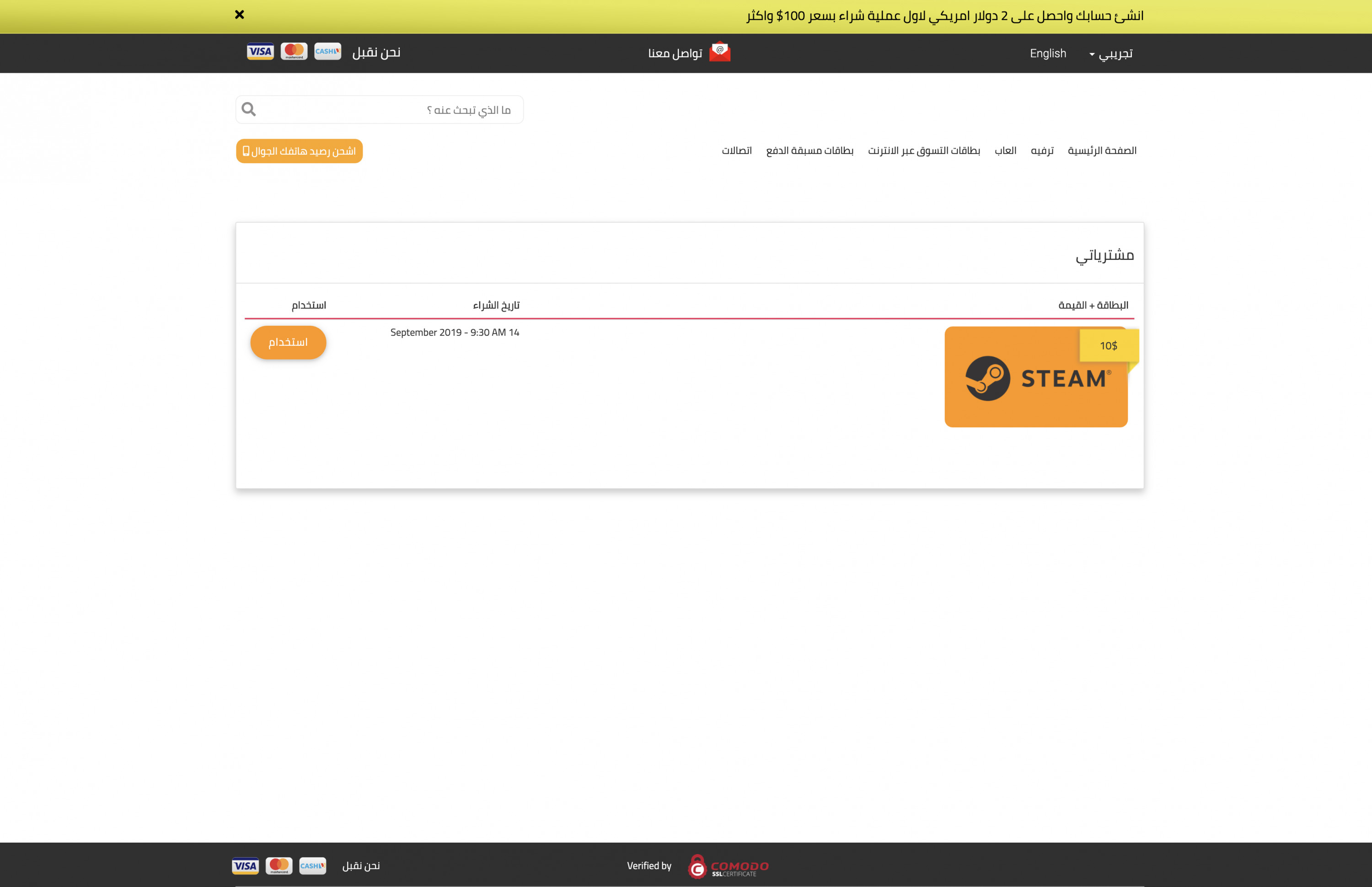Open الصفحة الرئيسية home menu item
1372x887 pixels.
click(1102, 151)
